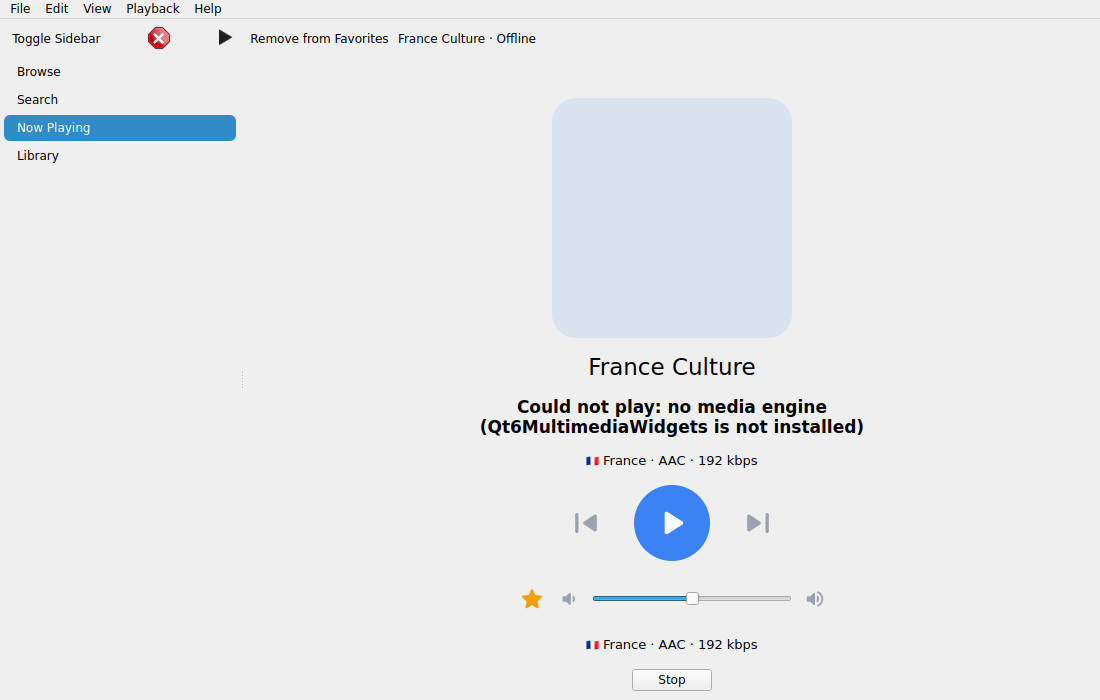This screenshot has height=700, width=1100.
Task: Open the Help menu
Action: click(208, 8)
